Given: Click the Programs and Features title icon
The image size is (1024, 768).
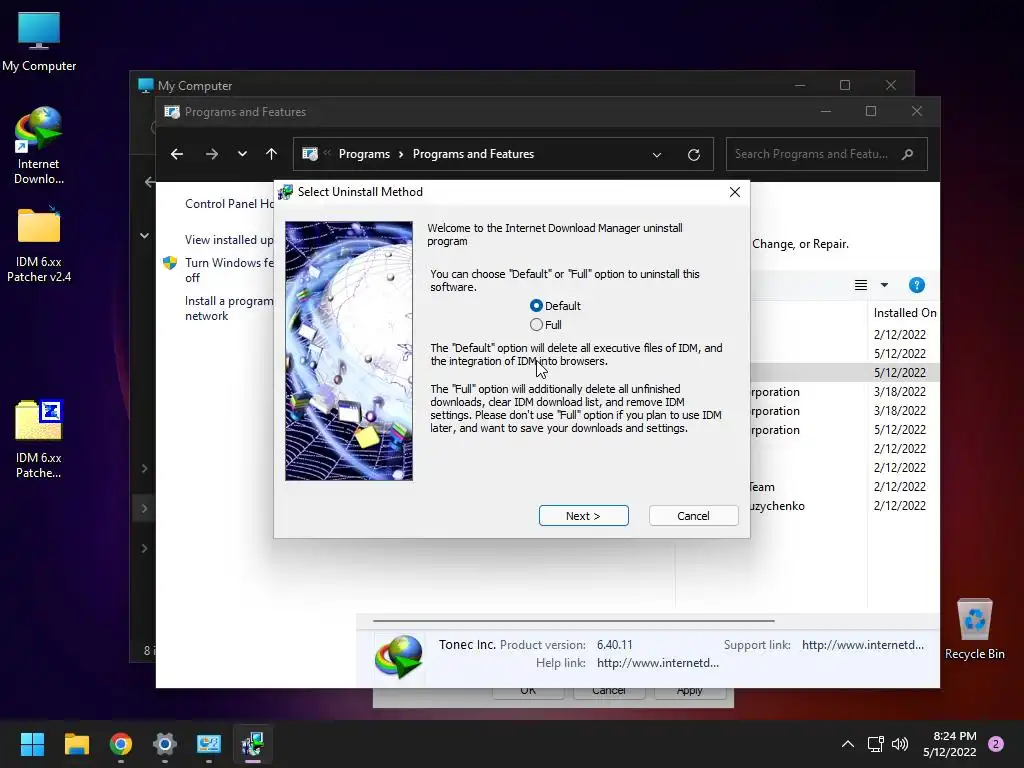Looking at the screenshot, I should pyautogui.click(x=172, y=112).
